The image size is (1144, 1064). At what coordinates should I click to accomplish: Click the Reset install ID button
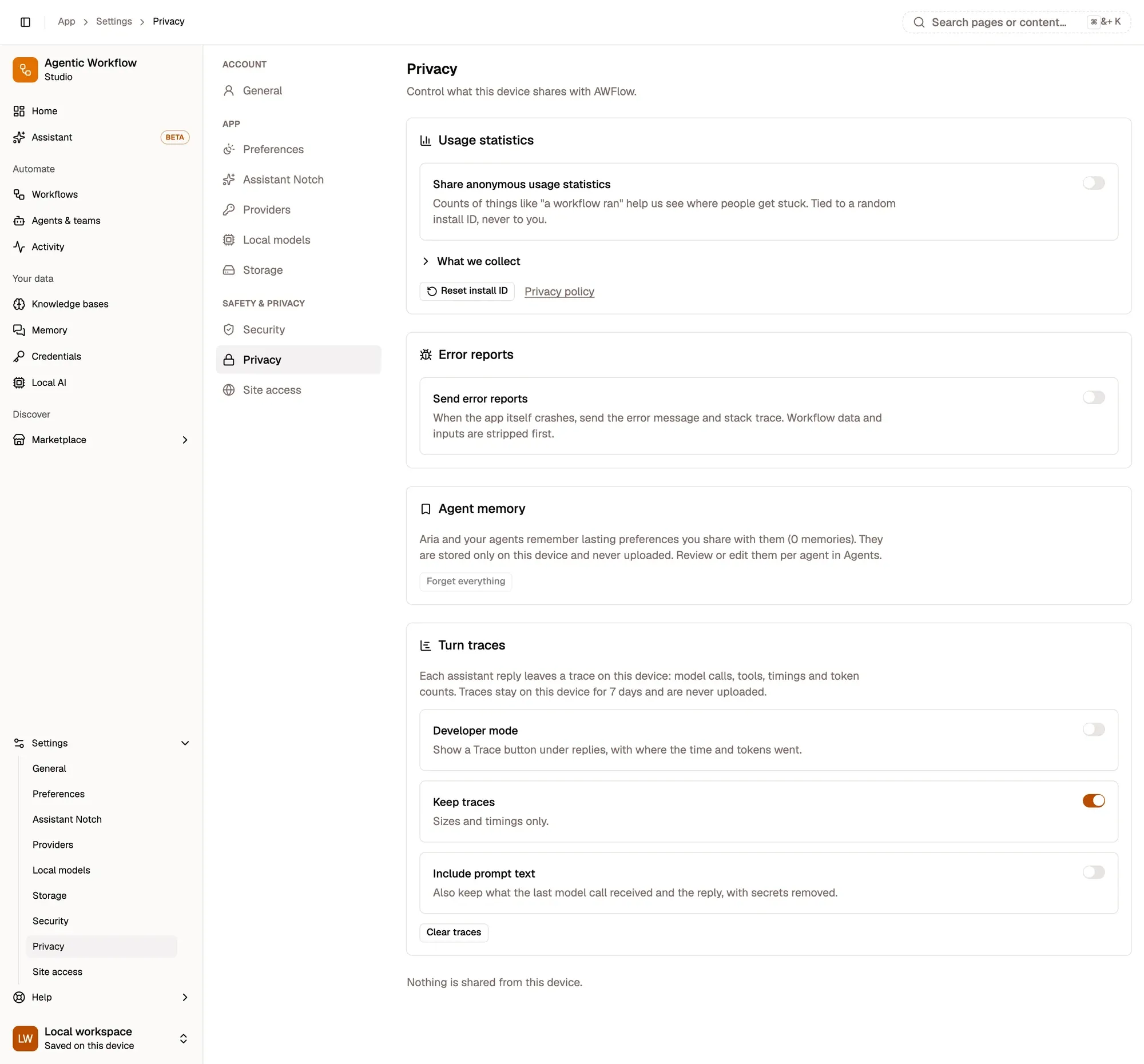tap(467, 291)
